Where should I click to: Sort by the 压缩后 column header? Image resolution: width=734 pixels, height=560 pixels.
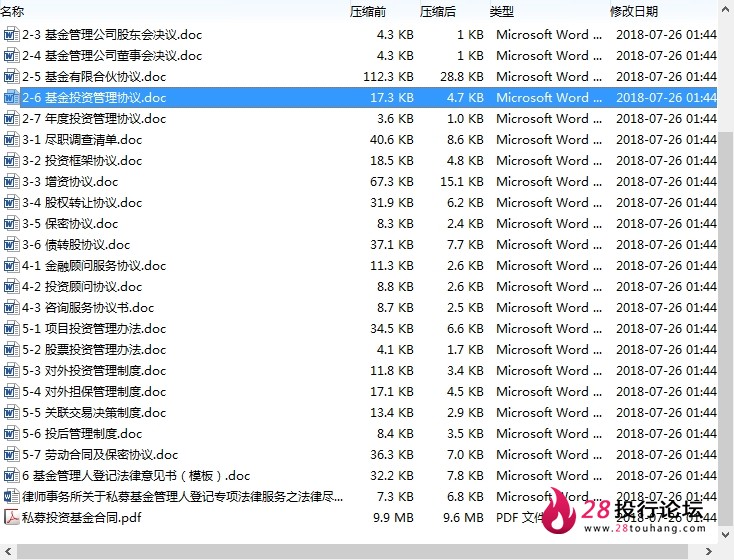(x=438, y=11)
